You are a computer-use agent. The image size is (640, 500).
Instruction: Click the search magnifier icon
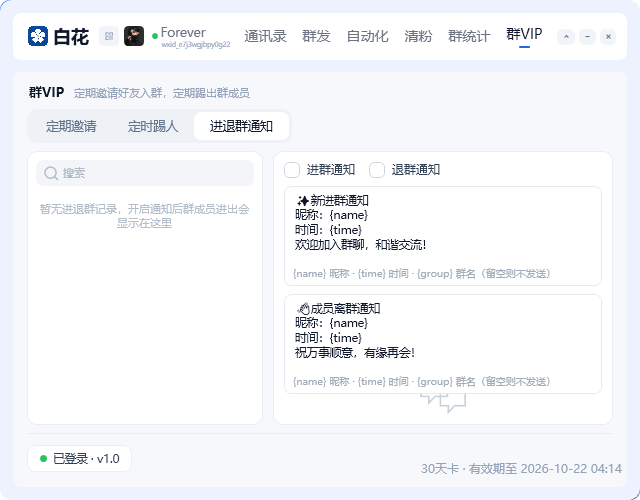click(x=51, y=173)
